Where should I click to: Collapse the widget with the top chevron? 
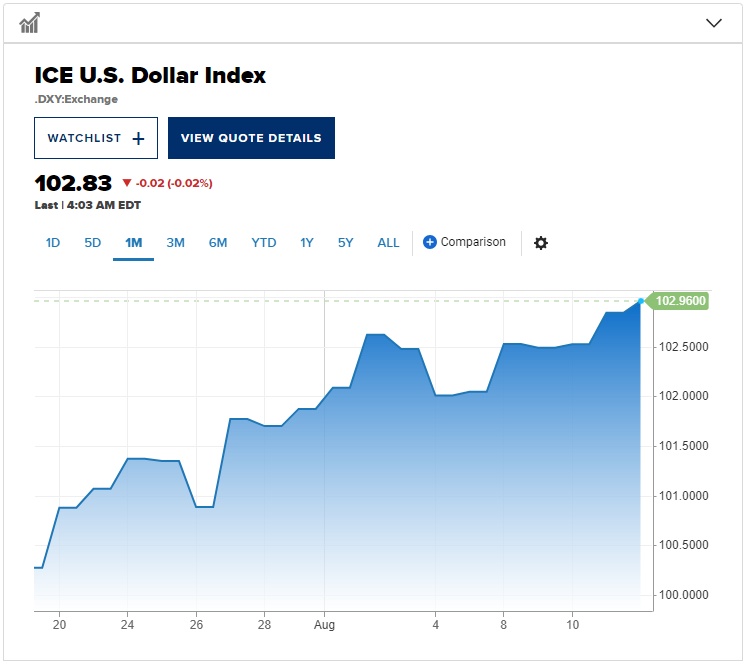[x=713, y=23]
